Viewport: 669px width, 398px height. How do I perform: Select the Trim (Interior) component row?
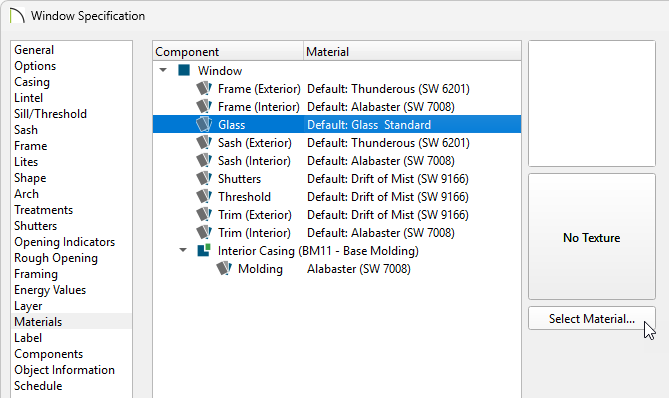tap(337, 233)
